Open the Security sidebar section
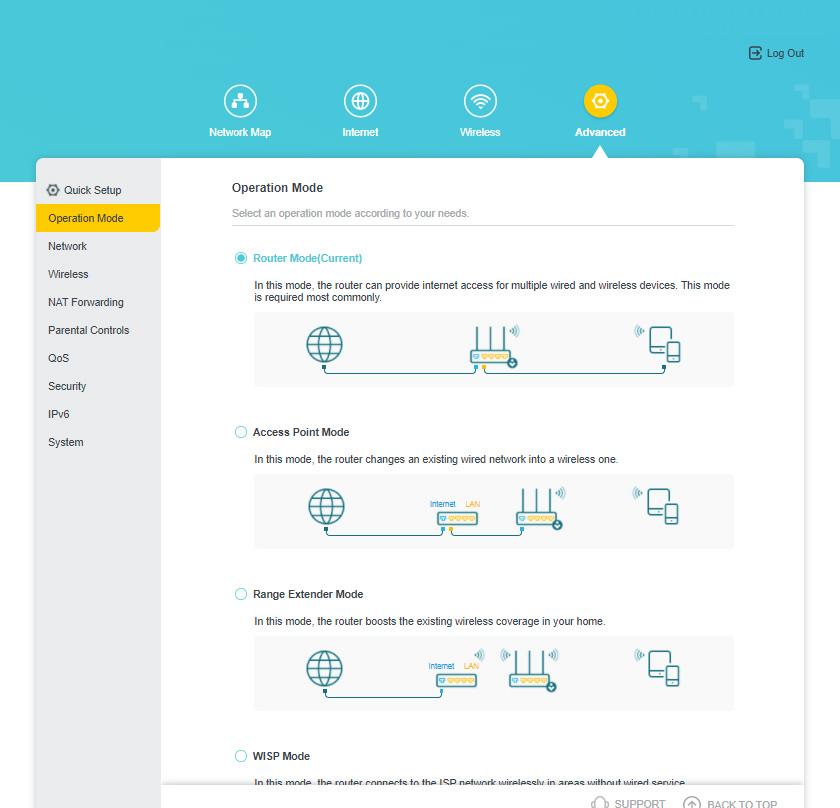This screenshot has width=840, height=808. click(x=67, y=386)
